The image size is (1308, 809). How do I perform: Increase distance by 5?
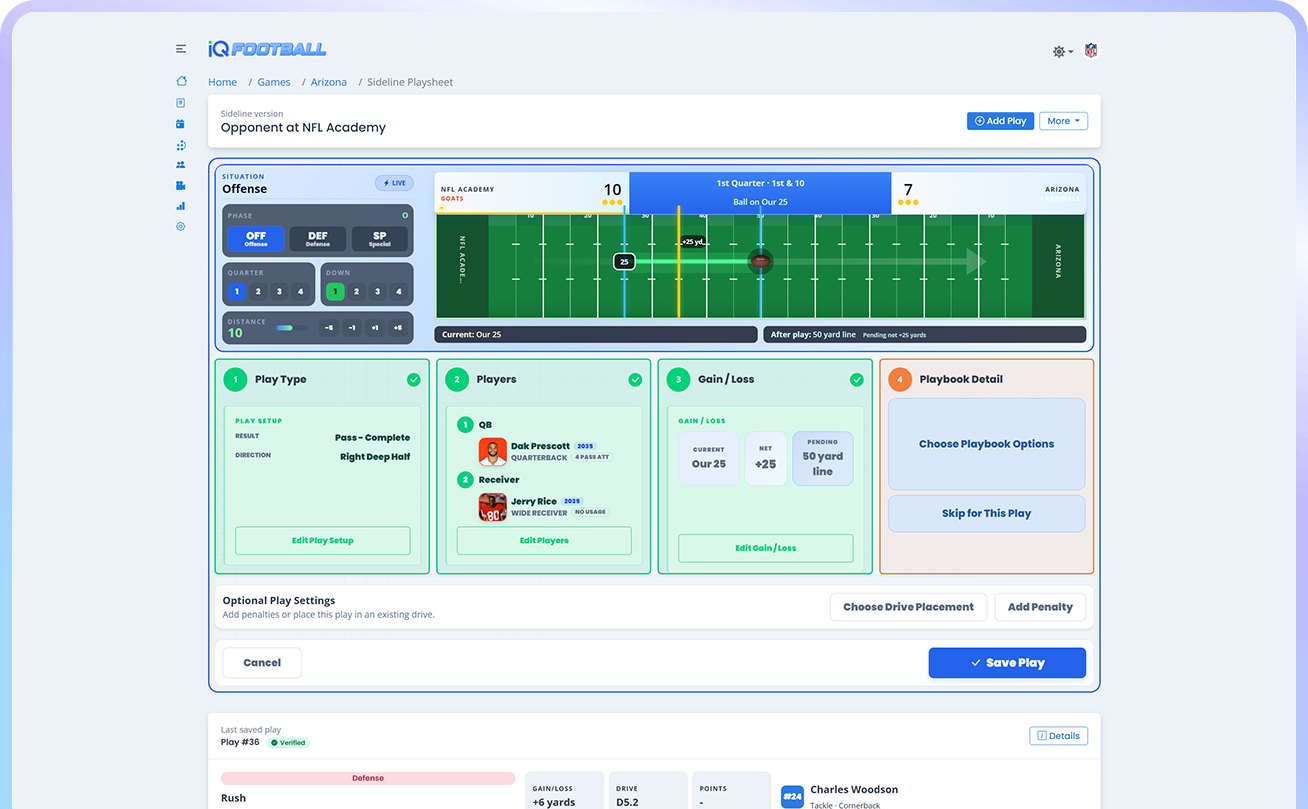pos(398,328)
